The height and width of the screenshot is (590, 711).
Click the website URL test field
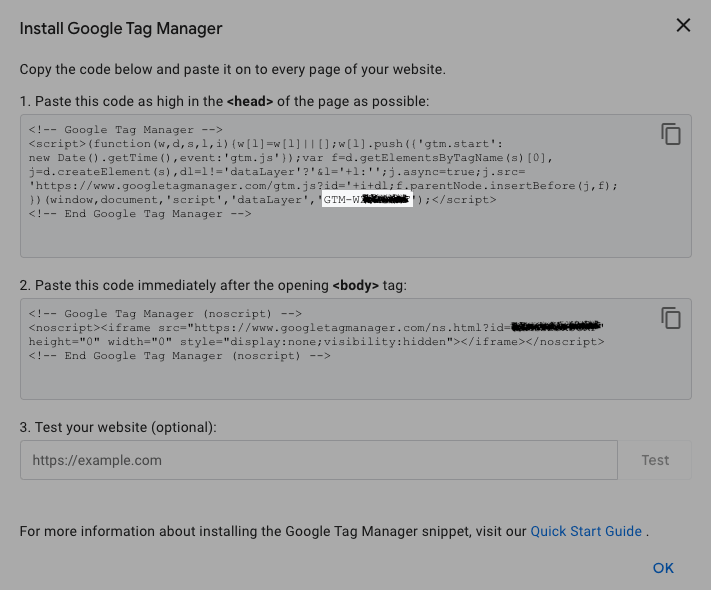pos(318,460)
